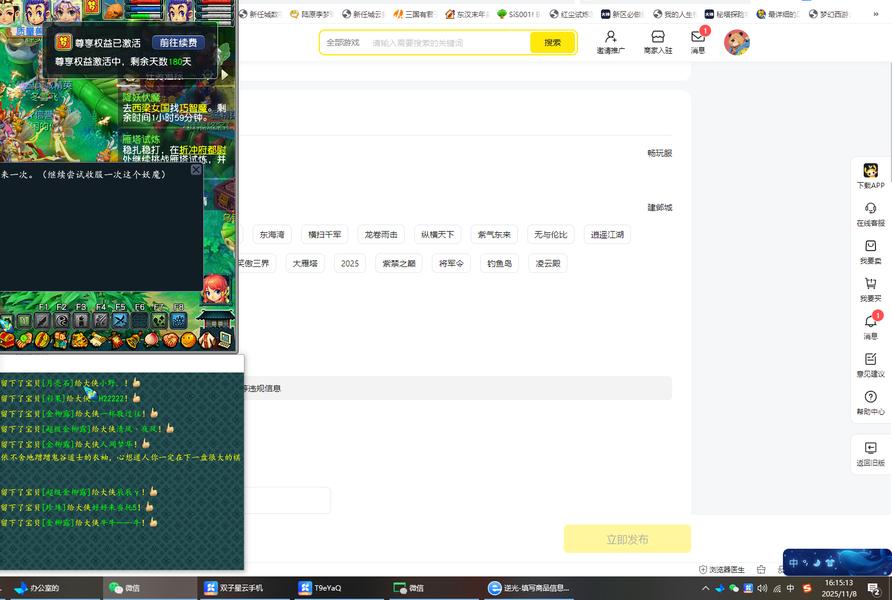Select the 紫气东来 server tag
The height and width of the screenshot is (600, 892).
pos(494,234)
